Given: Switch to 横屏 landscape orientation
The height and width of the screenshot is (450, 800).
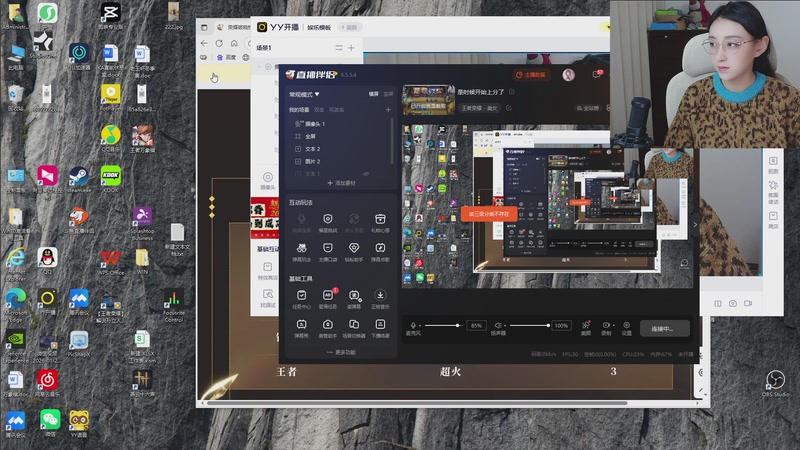Looking at the screenshot, I should pyautogui.click(x=373, y=94).
